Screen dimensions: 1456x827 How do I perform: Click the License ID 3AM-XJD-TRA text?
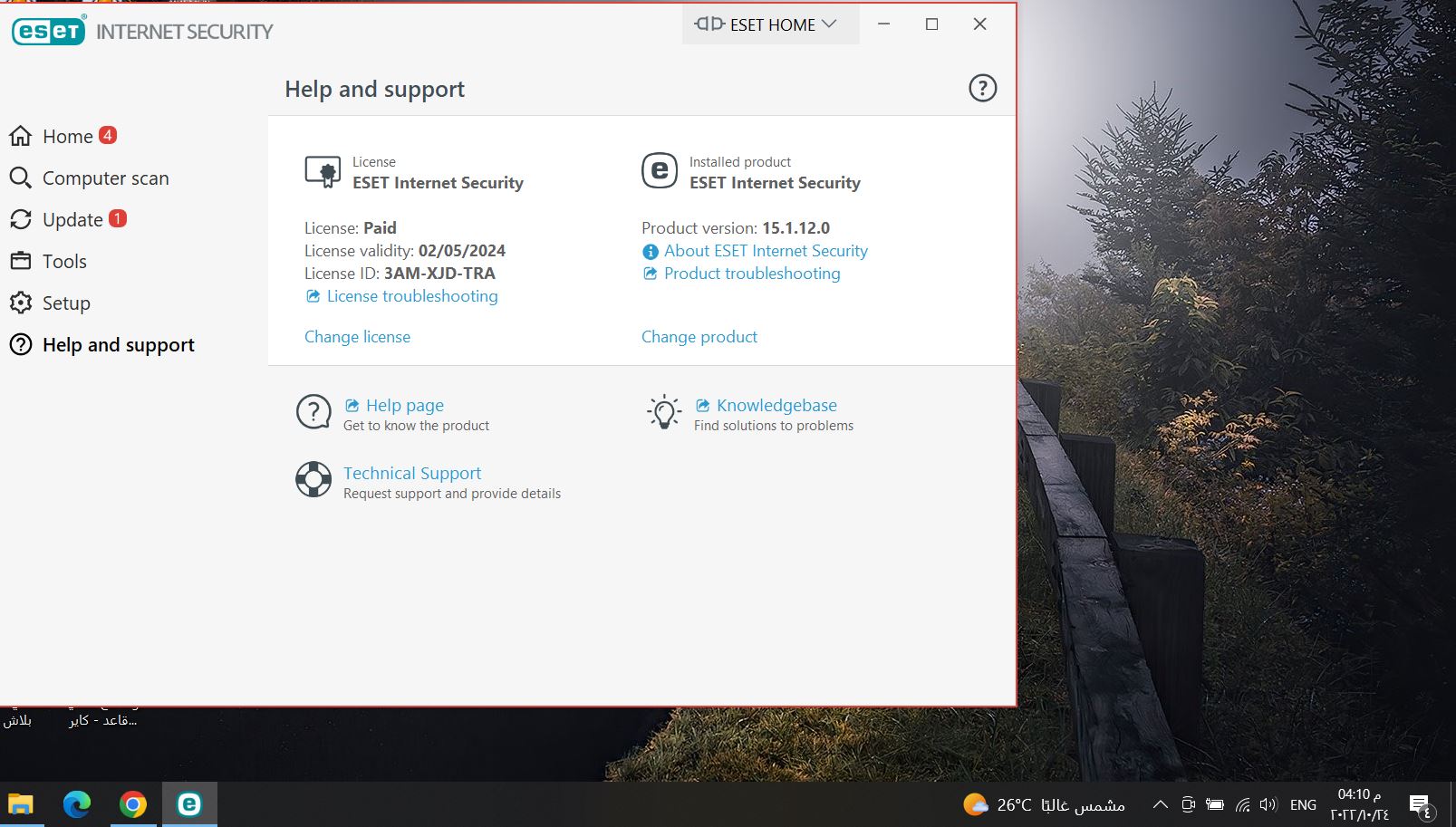(x=439, y=274)
